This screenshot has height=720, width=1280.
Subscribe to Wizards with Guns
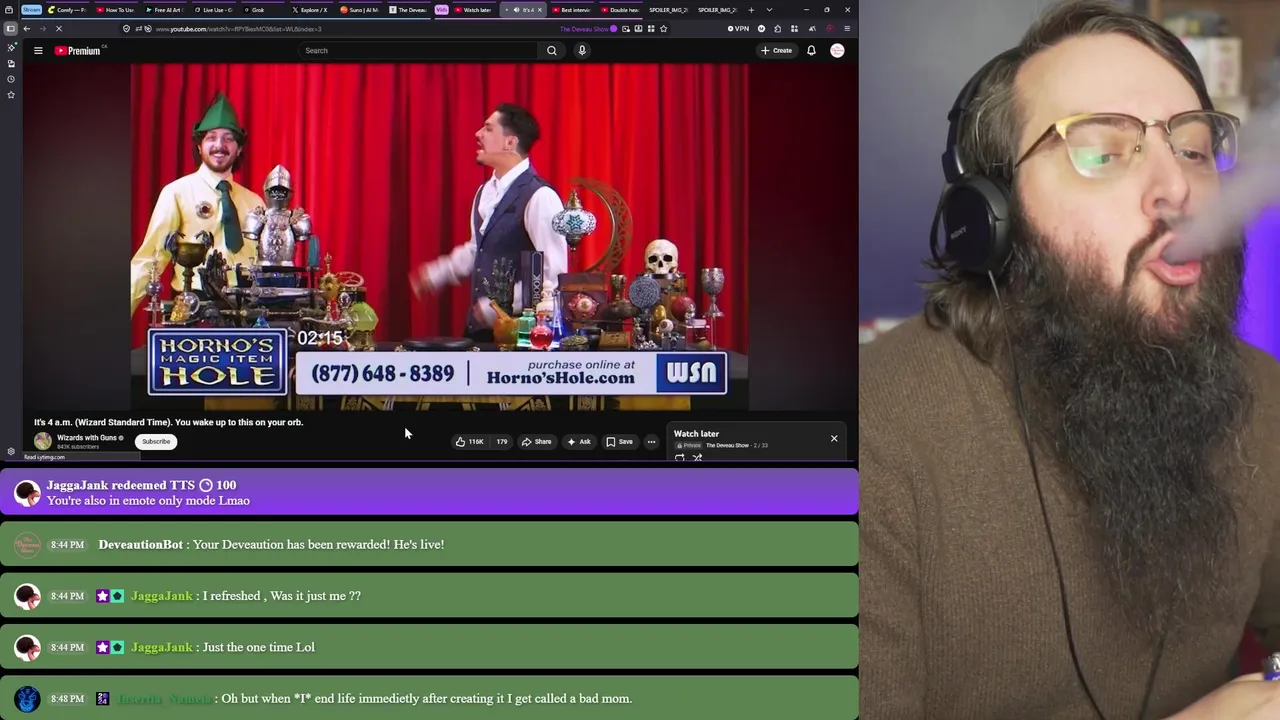[x=156, y=441]
